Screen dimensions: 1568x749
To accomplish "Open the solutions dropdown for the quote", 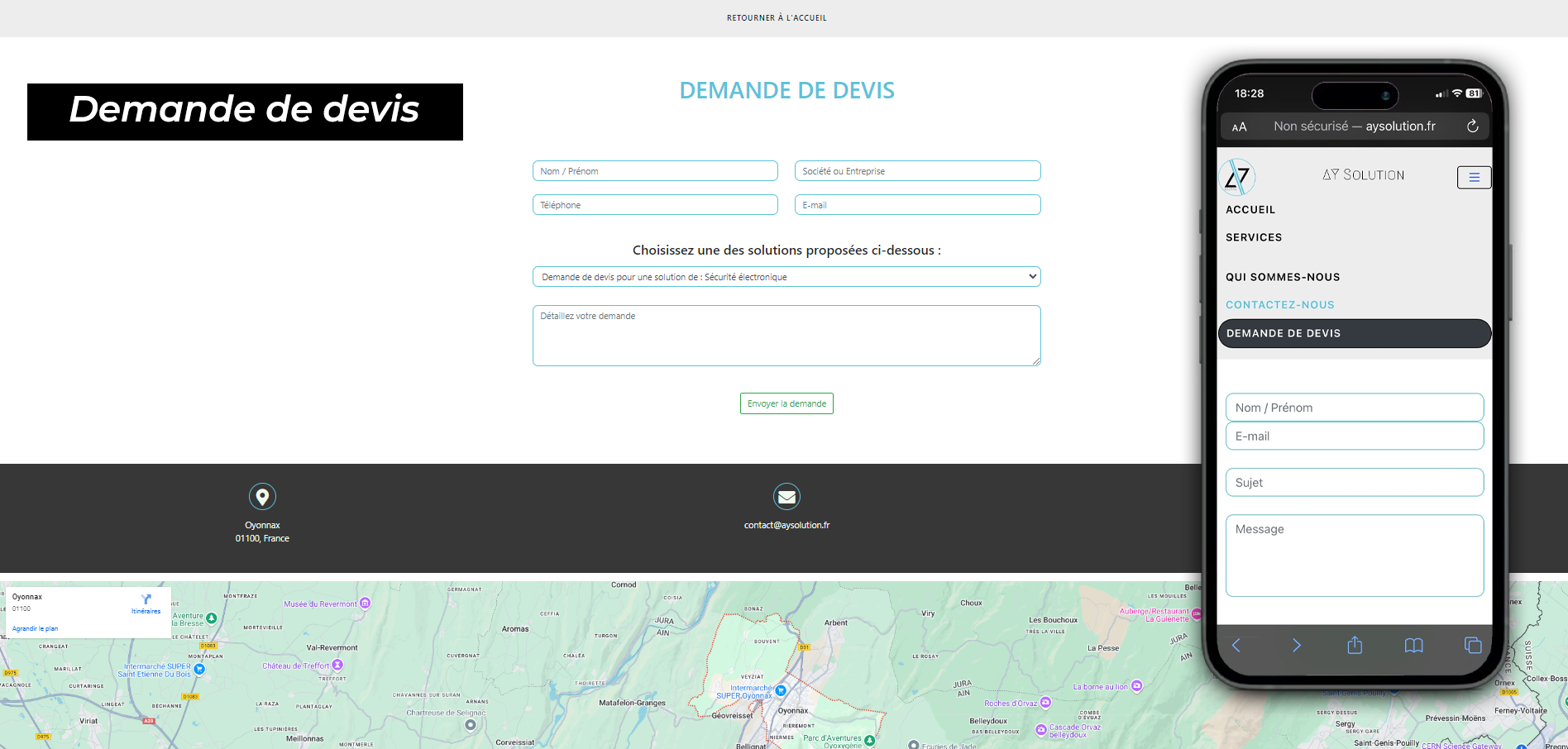I will coord(786,276).
